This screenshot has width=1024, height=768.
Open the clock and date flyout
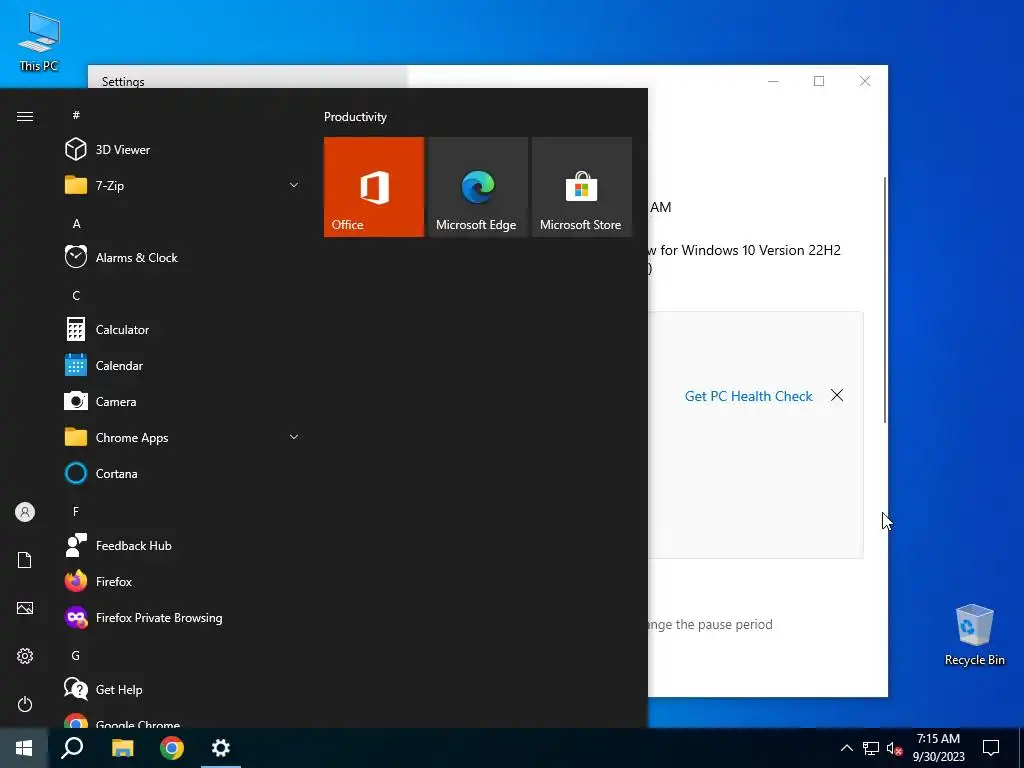938,748
